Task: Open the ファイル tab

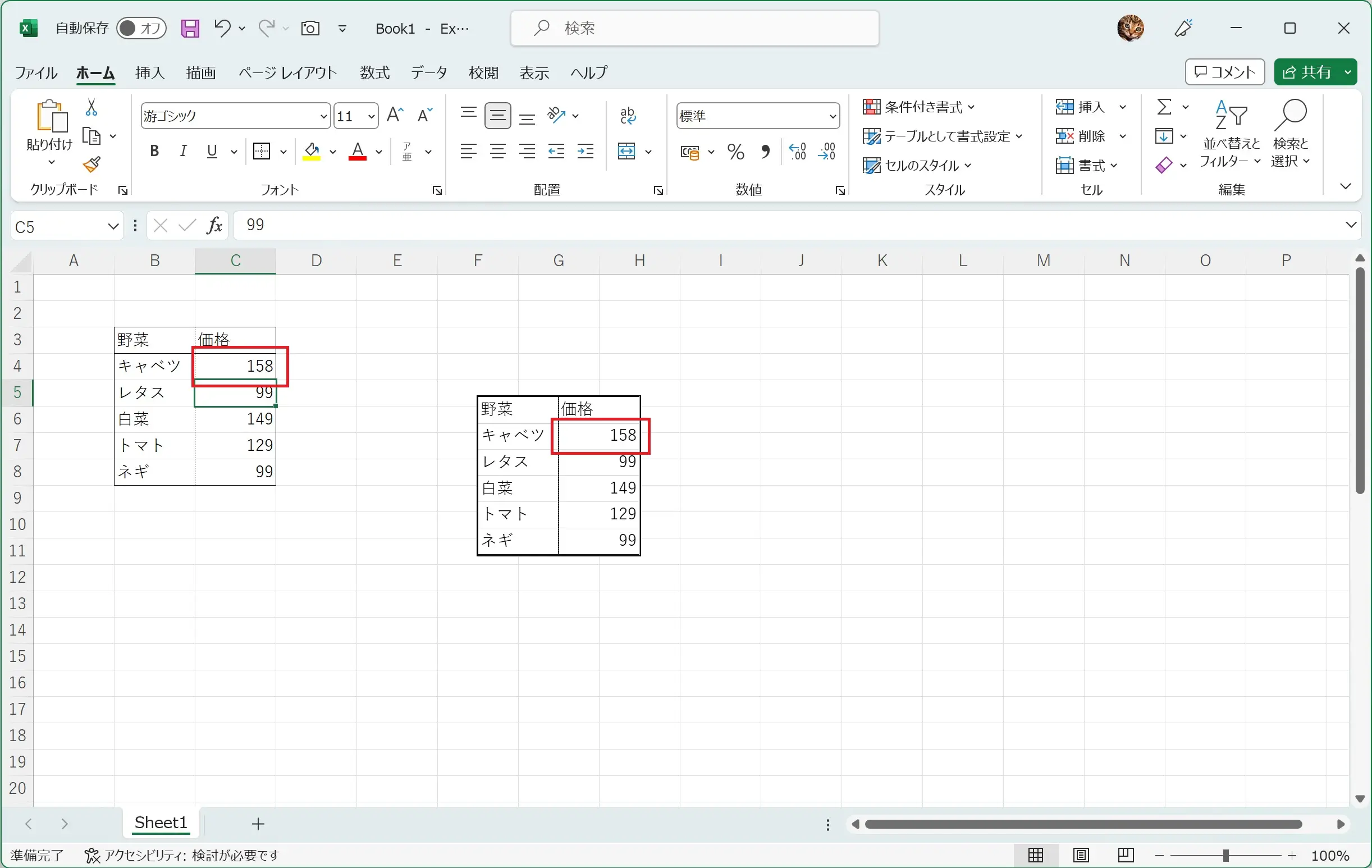Action: tap(36, 72)
